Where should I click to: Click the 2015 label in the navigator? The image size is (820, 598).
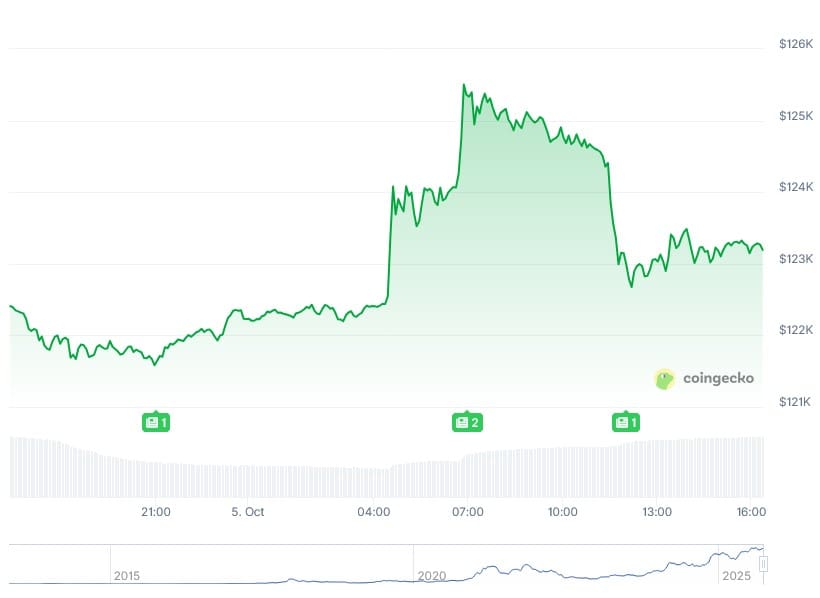pyautogui.click(x=127, y=576)
